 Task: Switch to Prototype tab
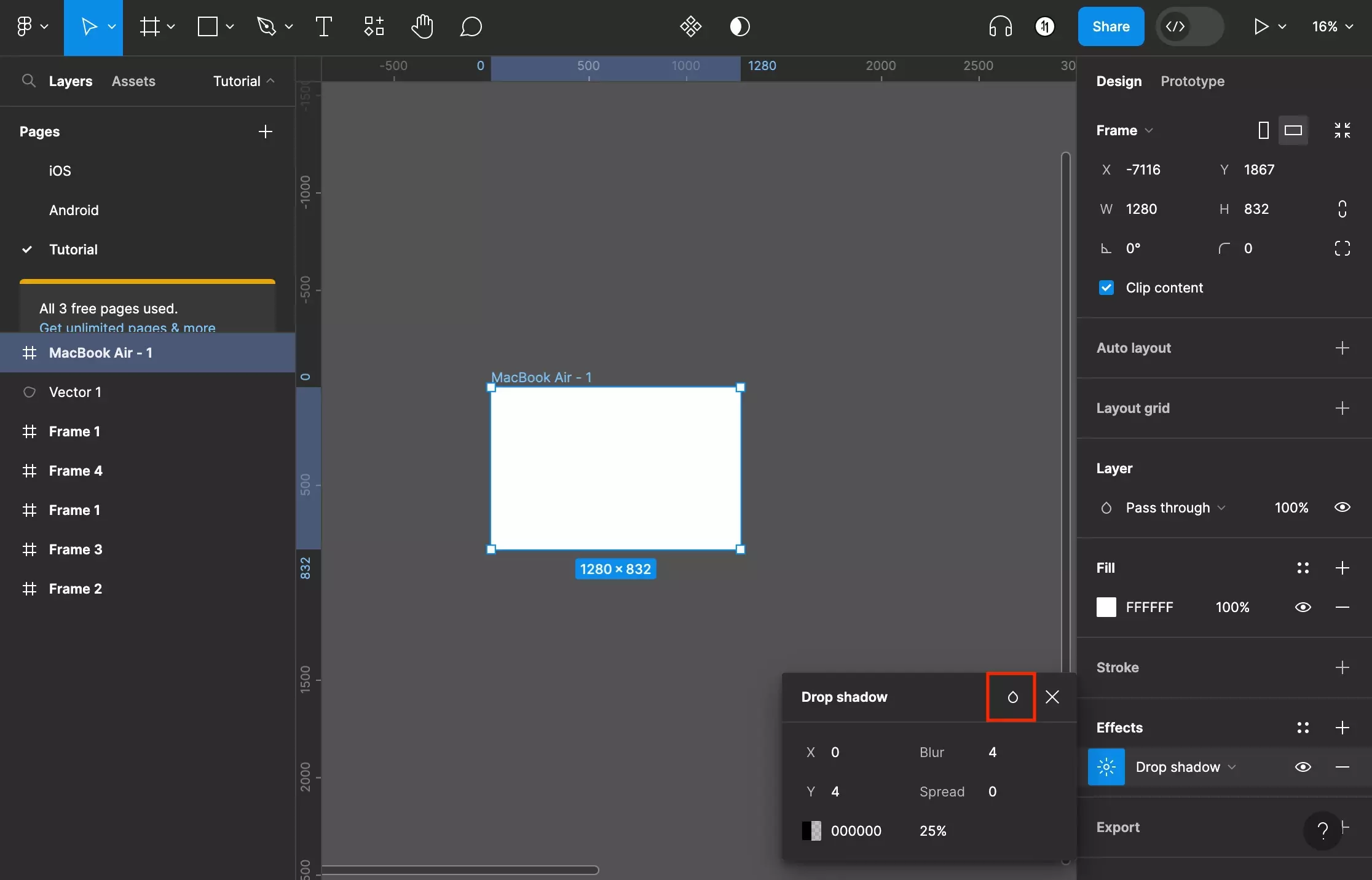coord(1192,81)
